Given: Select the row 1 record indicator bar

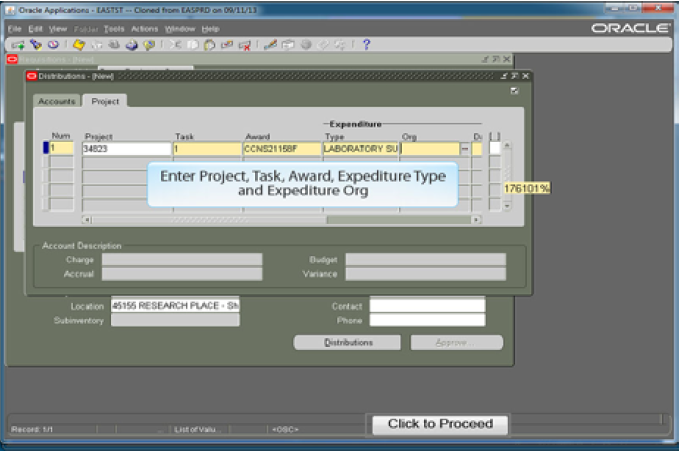Looking at the screenshot, I should tap(45, 148).
